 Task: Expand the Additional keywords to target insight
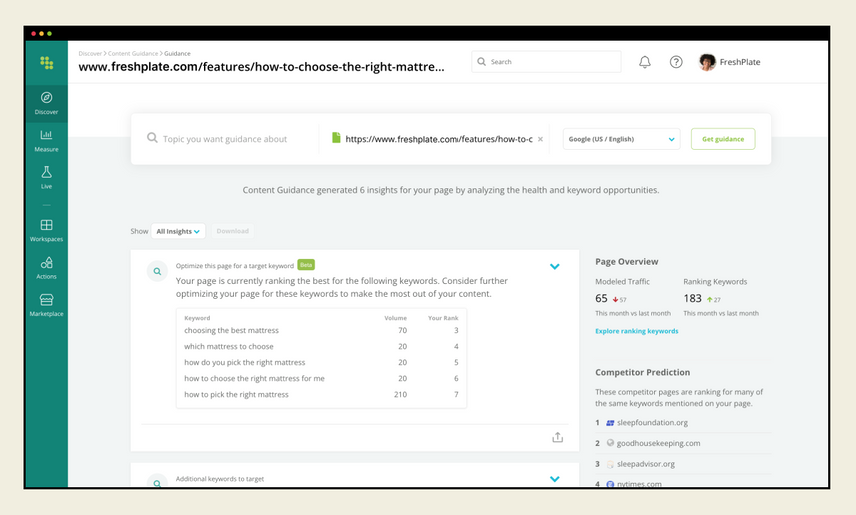pos(555,479)
